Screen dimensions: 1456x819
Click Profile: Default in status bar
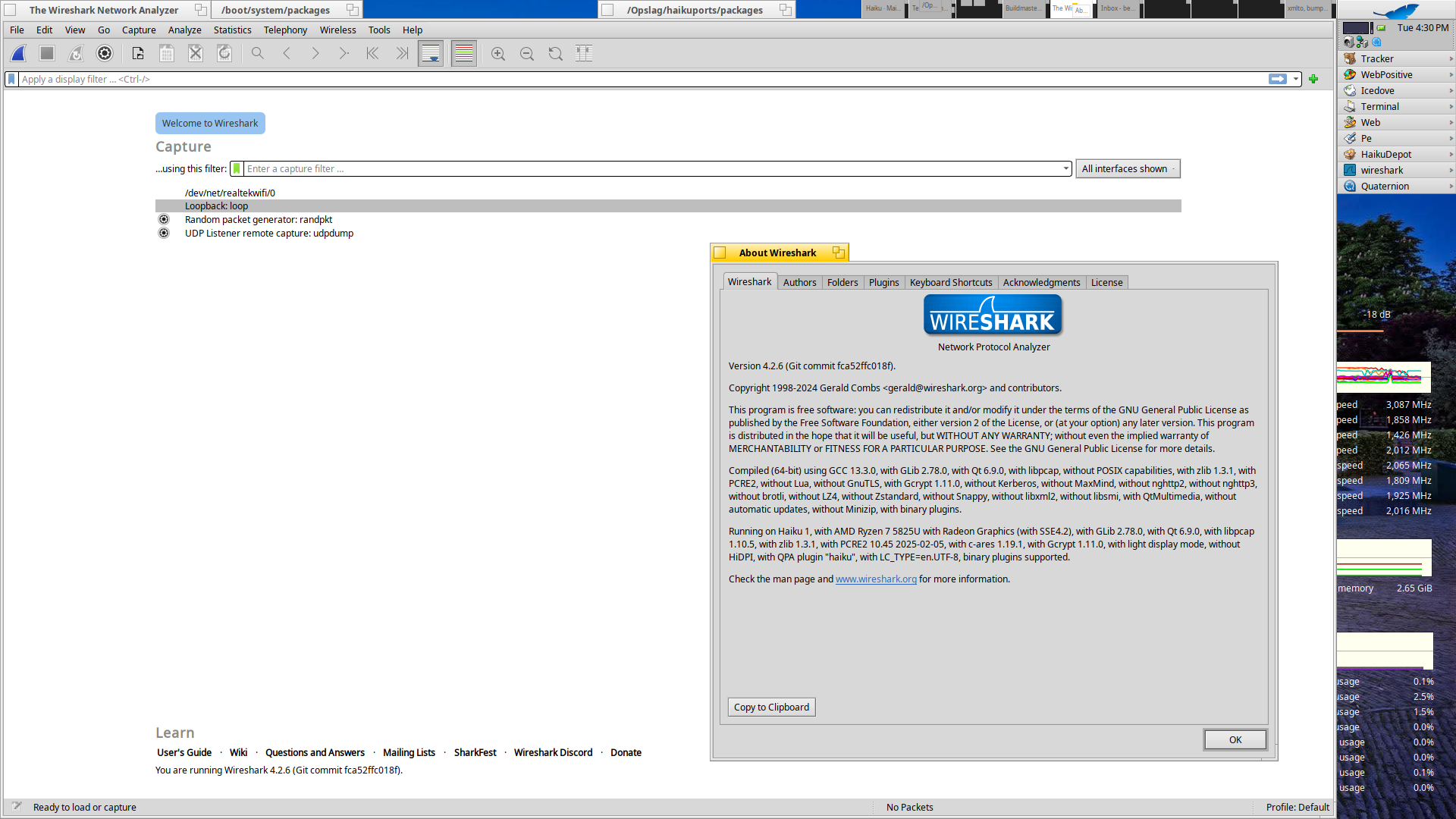1298,807
